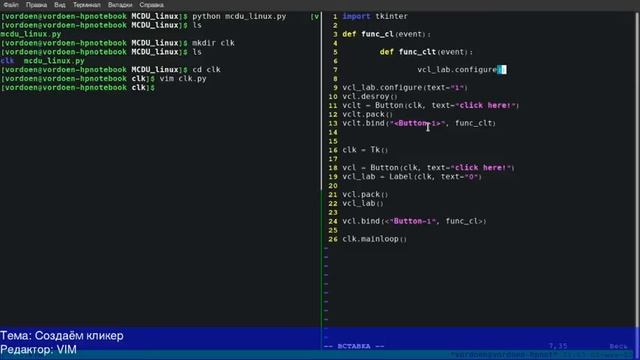This screenshot has width=640, height=360.
Task: Open the Вкладки menu
Action: pyautogui.click(x=120, y=5)
